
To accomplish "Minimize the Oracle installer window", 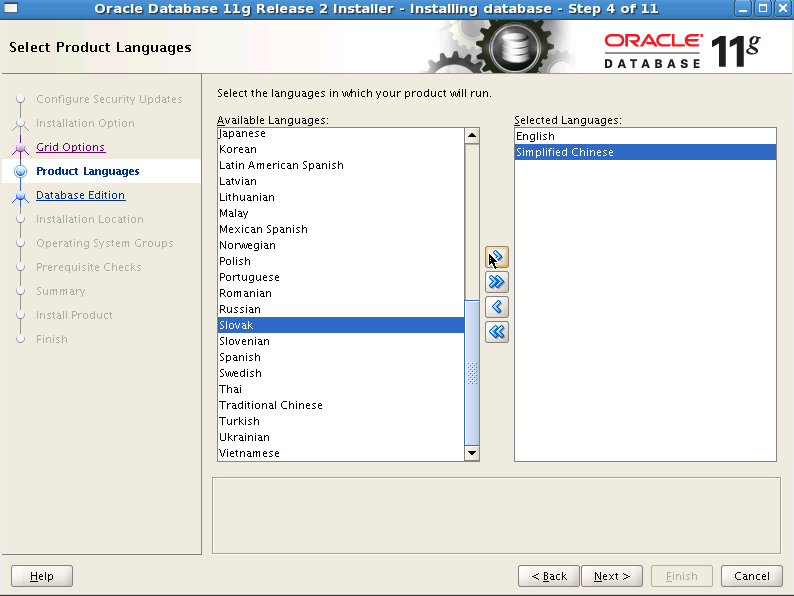I will point(742,9).
